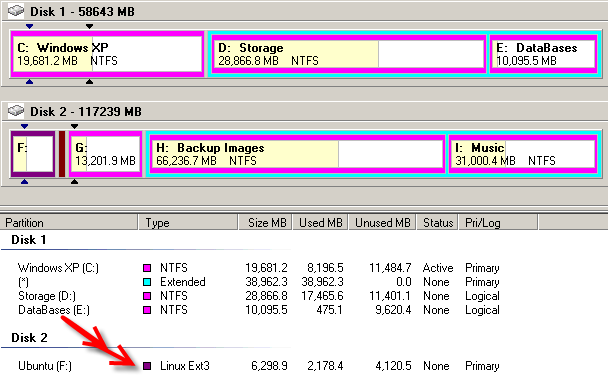Click the magenta swatch in DataBases (E:) row

[x=147, y=310]
